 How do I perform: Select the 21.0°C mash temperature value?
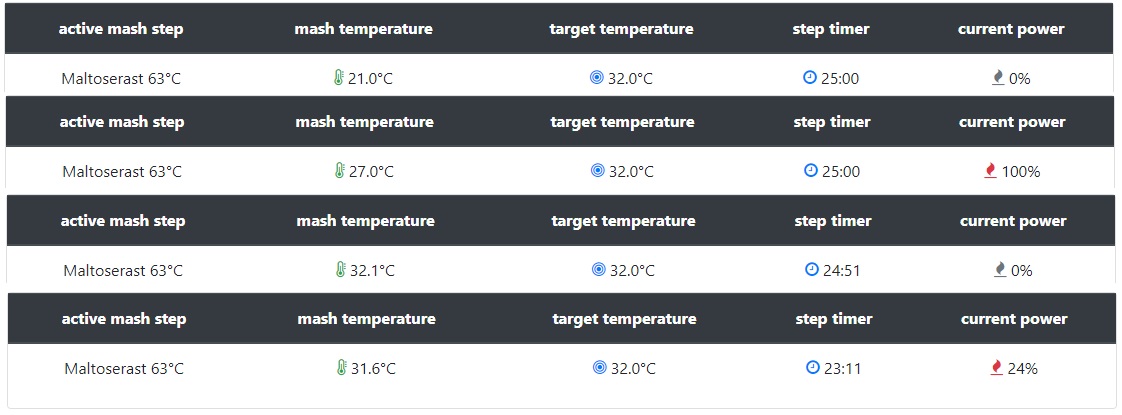370,78
